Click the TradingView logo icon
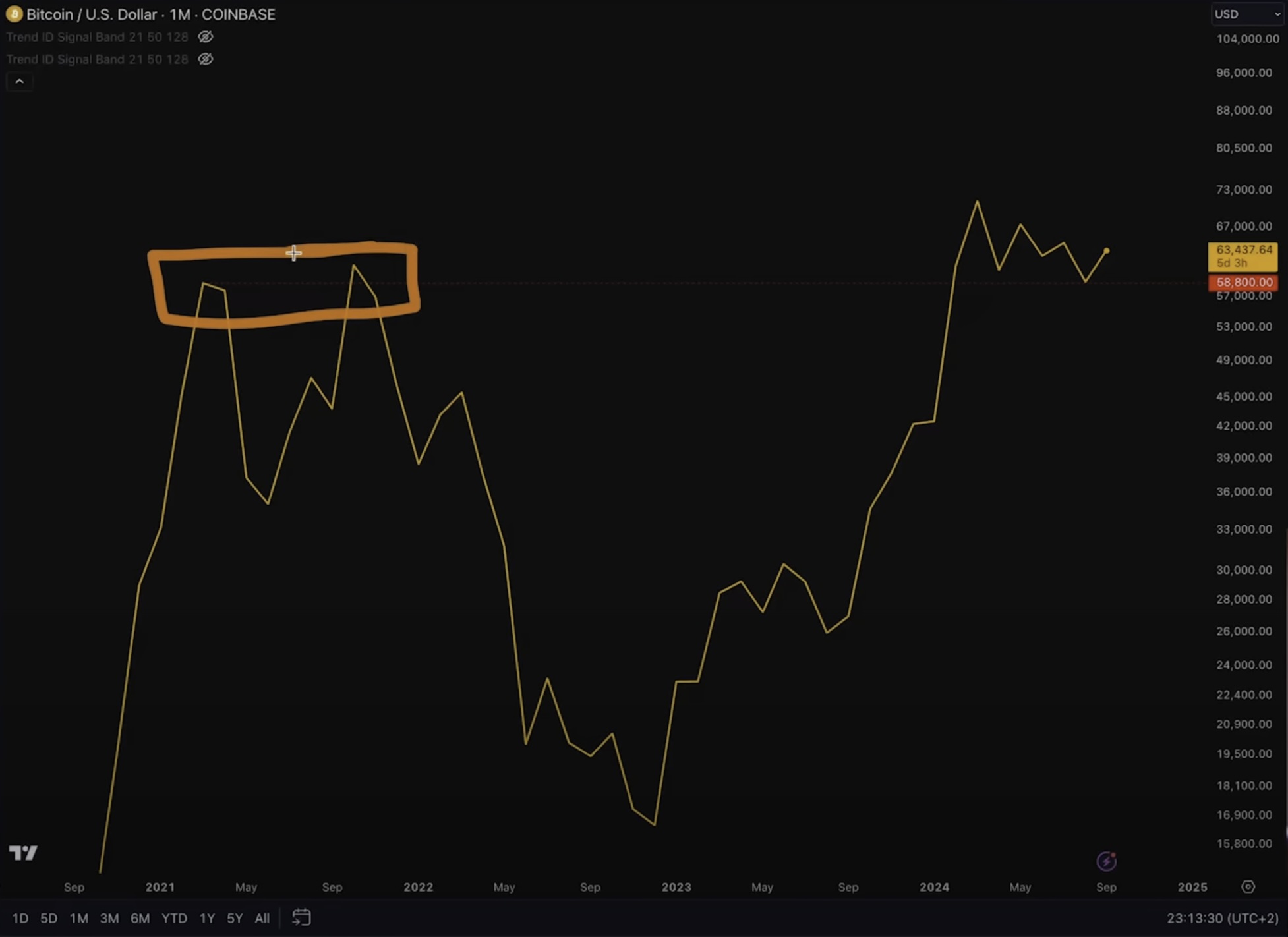This screenshot has width=1288, height=937. click(23, 853)
